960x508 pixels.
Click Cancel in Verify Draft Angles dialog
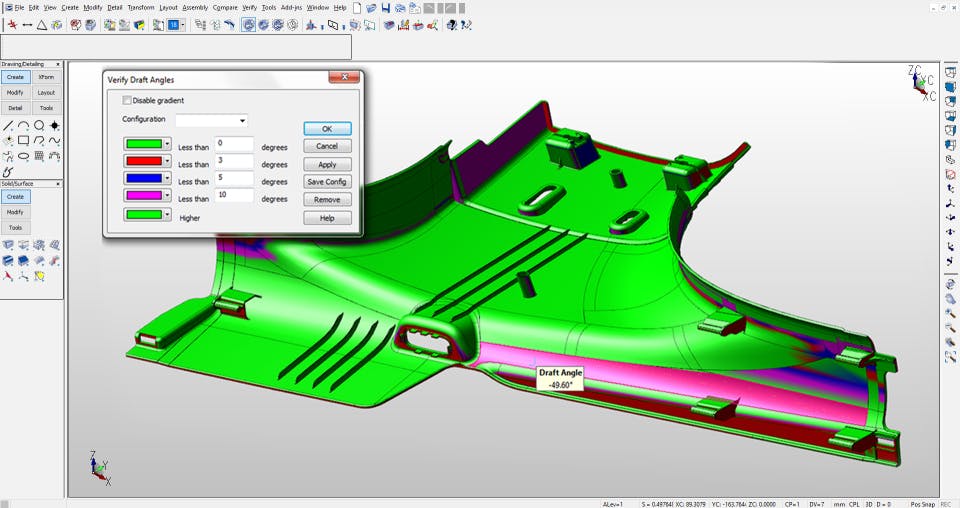click(x=328, y=146)
